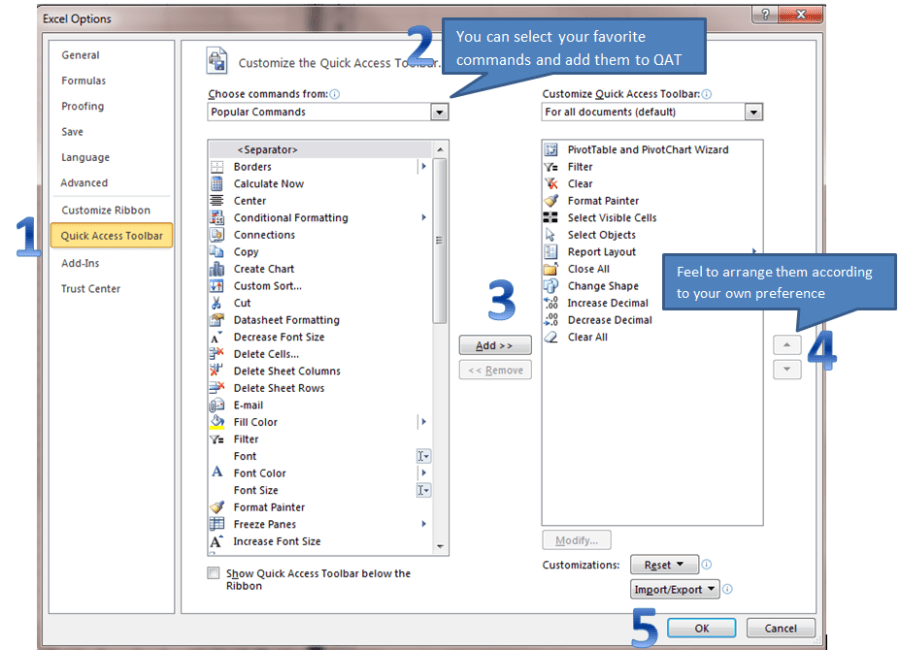
Task: Choose the Delete Sheet Rows icon
Action: [216, 388]
